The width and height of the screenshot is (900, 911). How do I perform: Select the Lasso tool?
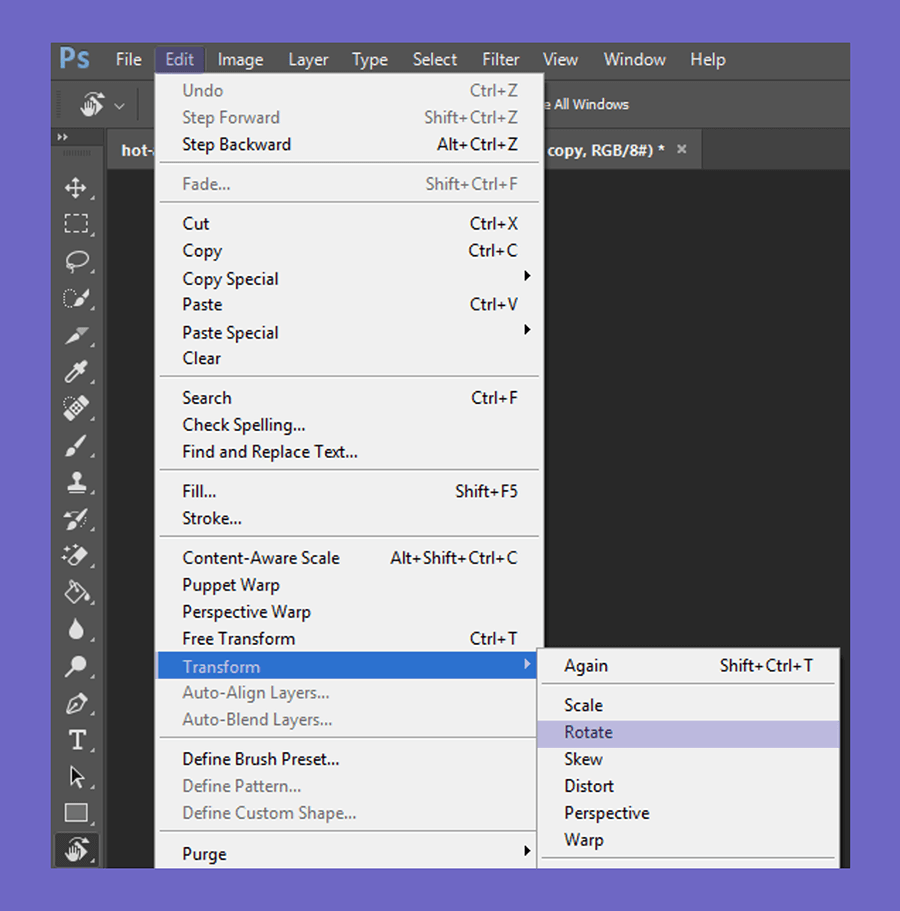(x=76, y=261)
